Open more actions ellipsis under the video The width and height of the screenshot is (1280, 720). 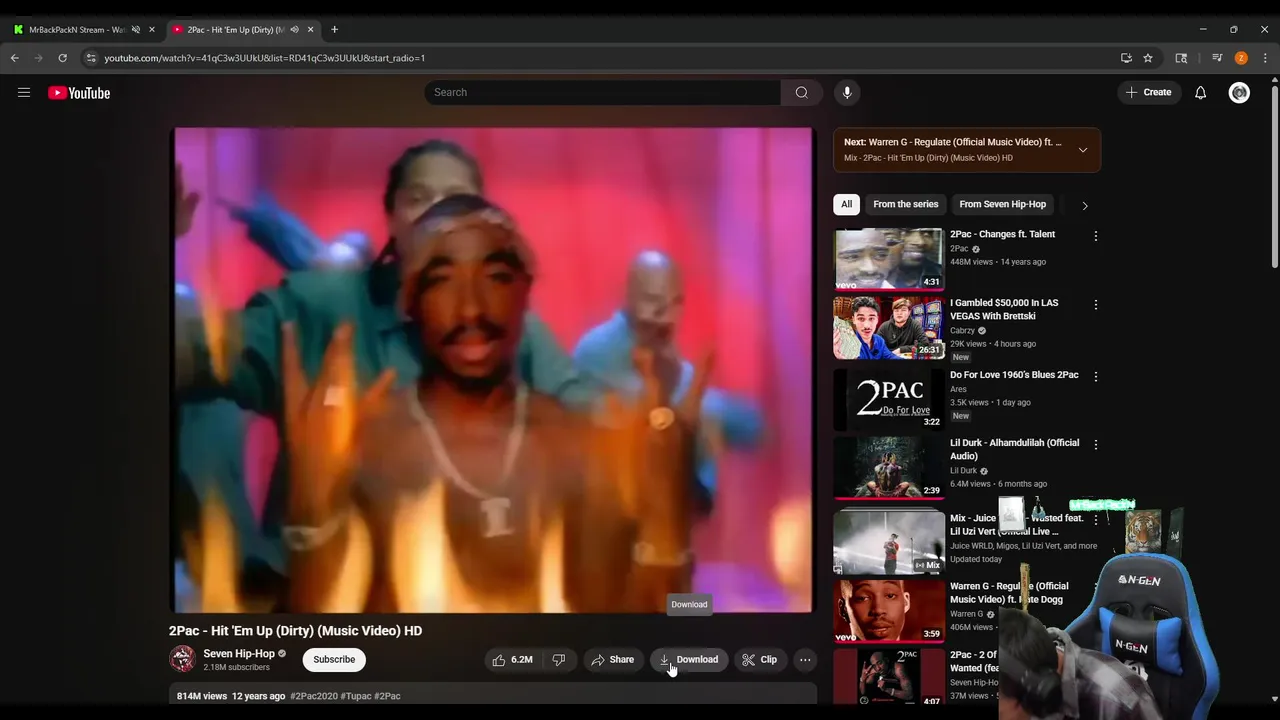pos(805,659)
